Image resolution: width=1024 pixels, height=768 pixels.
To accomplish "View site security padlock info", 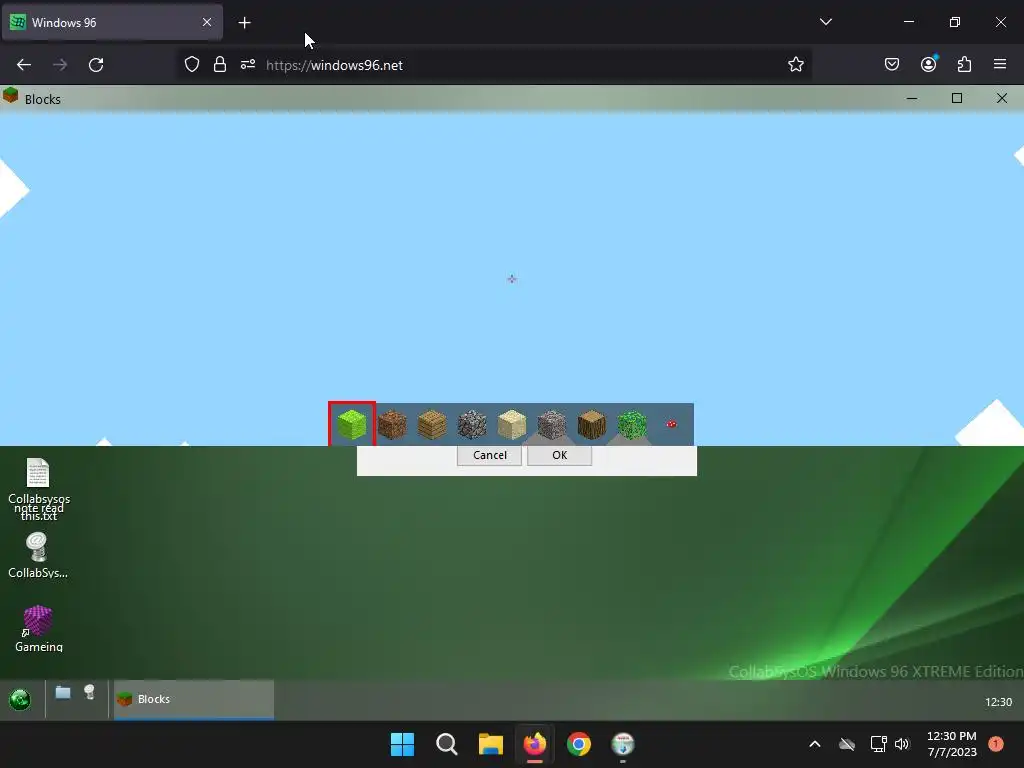I will click(220, 65).
